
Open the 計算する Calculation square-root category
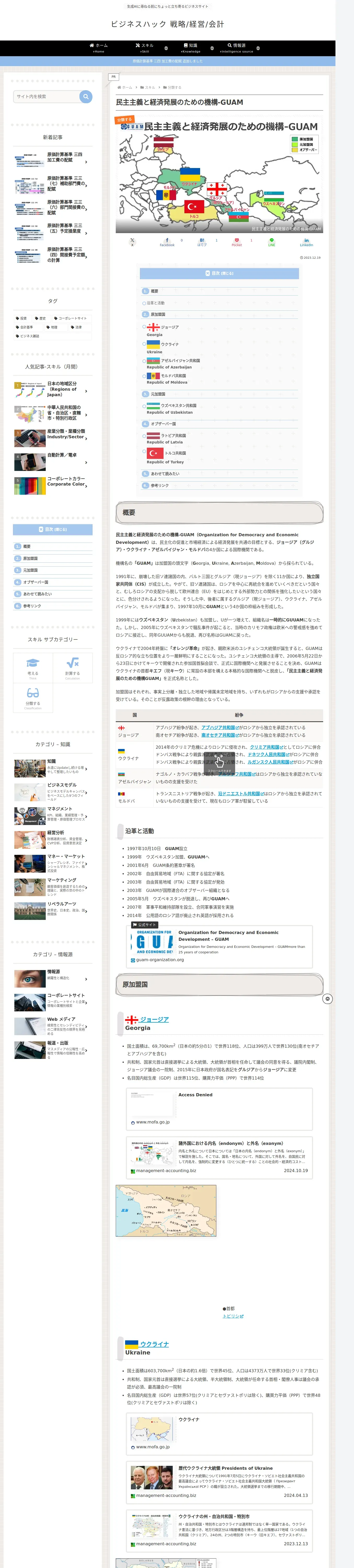click(72, 668)
